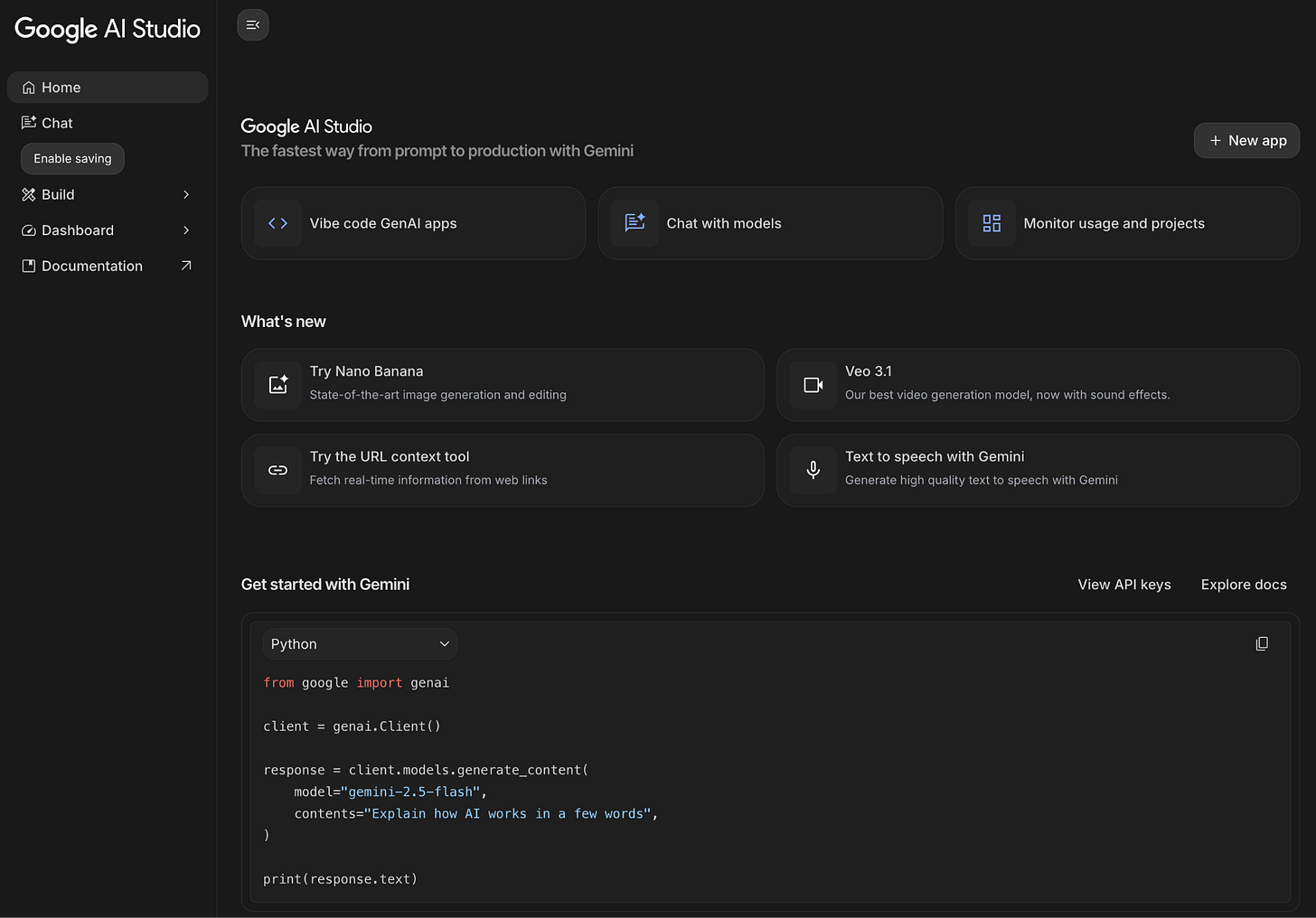Open the Build menu item
1316x918 pixels.
pos(108,194)
